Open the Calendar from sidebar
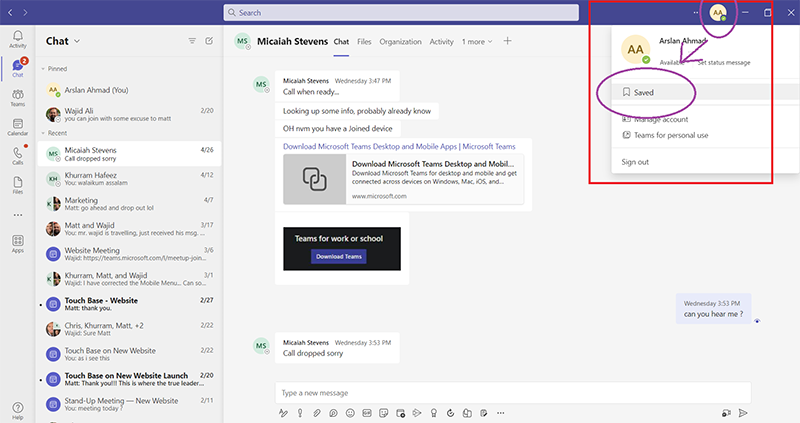800x423 pixels. click(x=18, y=125)
